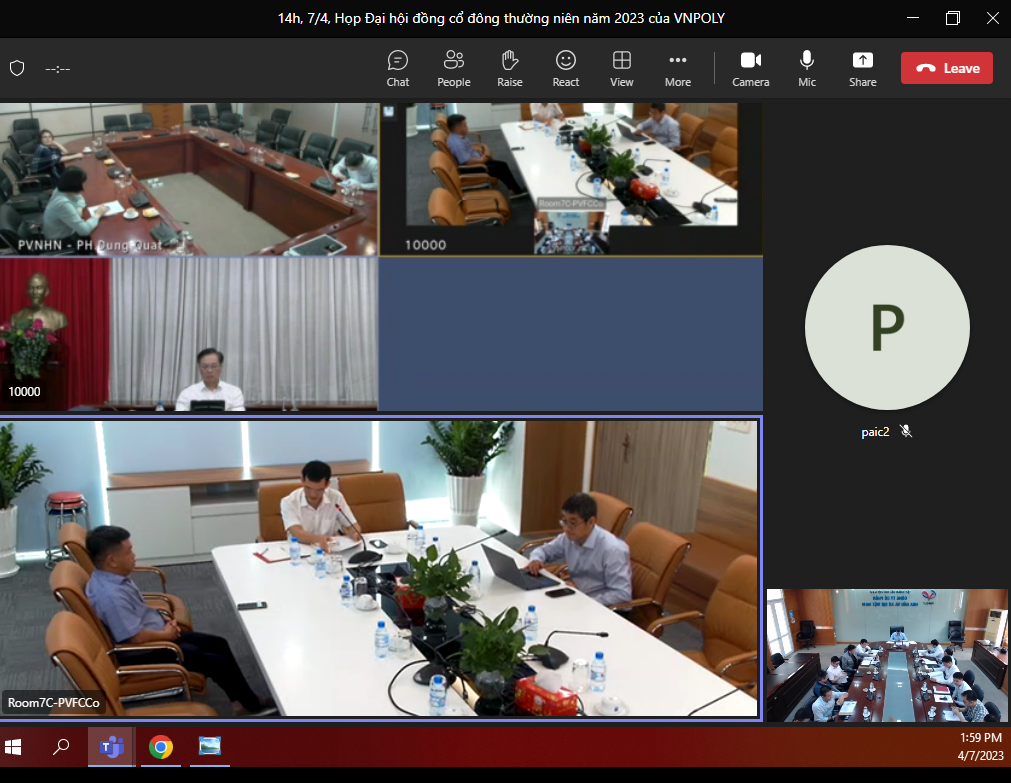Change the meeting View layout
1011x783 pixels.
click(x=621, y=68)
